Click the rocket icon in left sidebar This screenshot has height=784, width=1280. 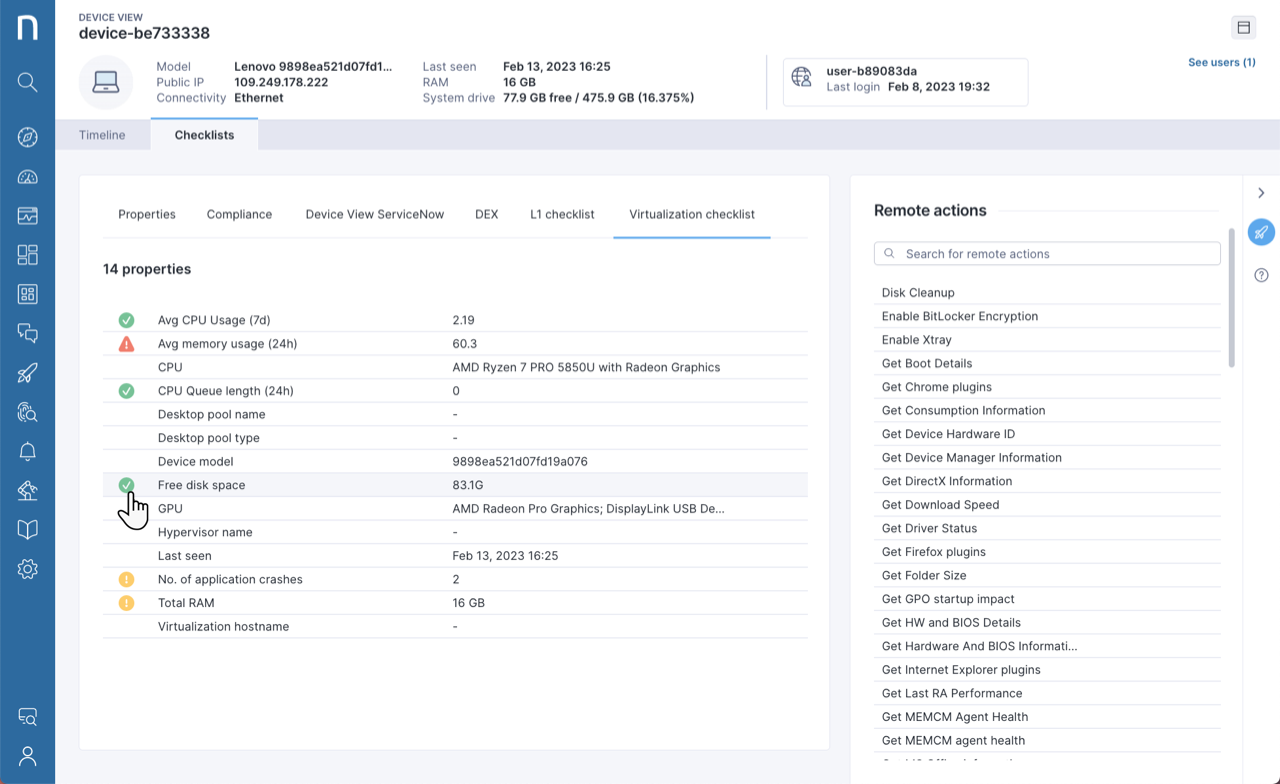tap(27, 373)
